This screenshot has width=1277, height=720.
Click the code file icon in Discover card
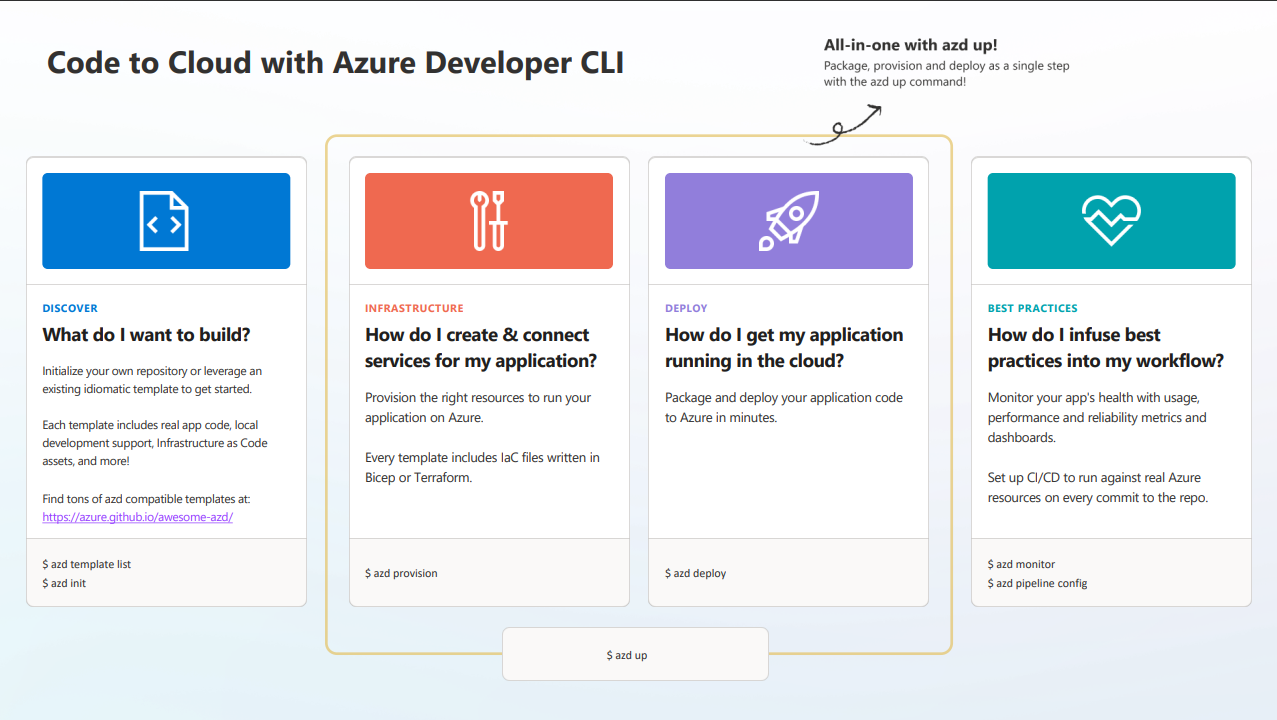point(165,220)
